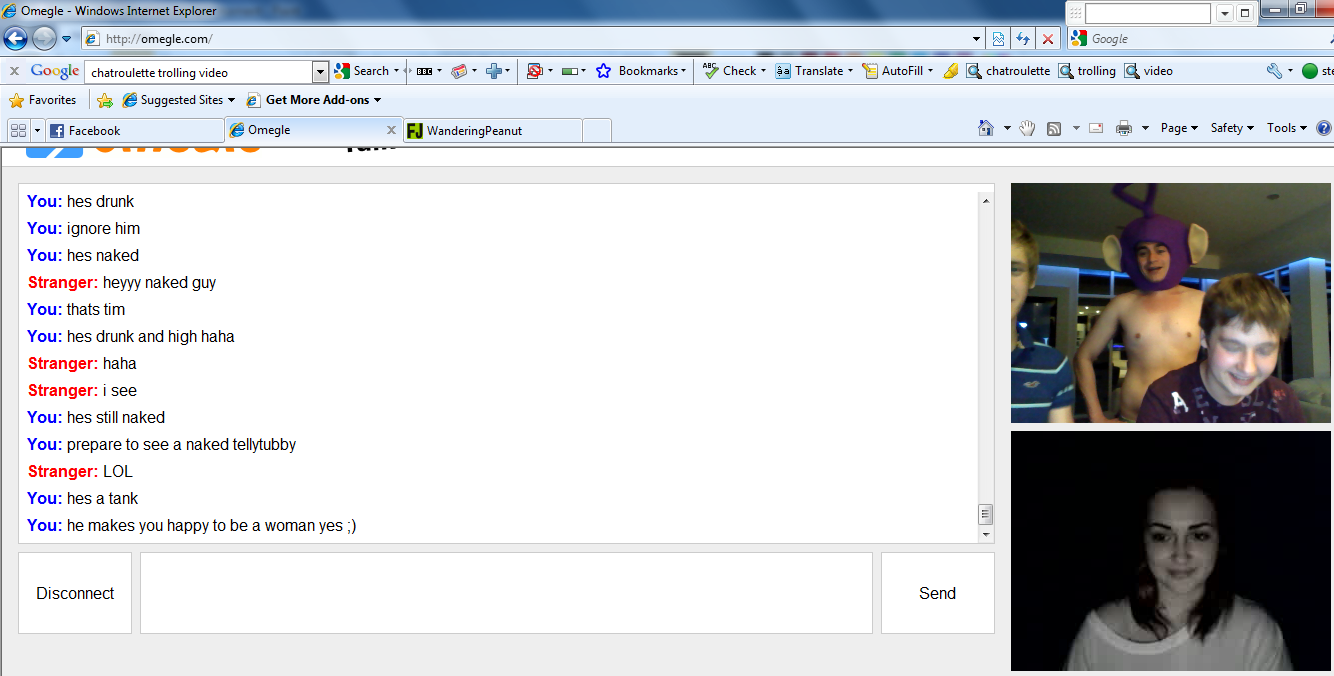Open the Get More Add-ons link

click(313, 100)
